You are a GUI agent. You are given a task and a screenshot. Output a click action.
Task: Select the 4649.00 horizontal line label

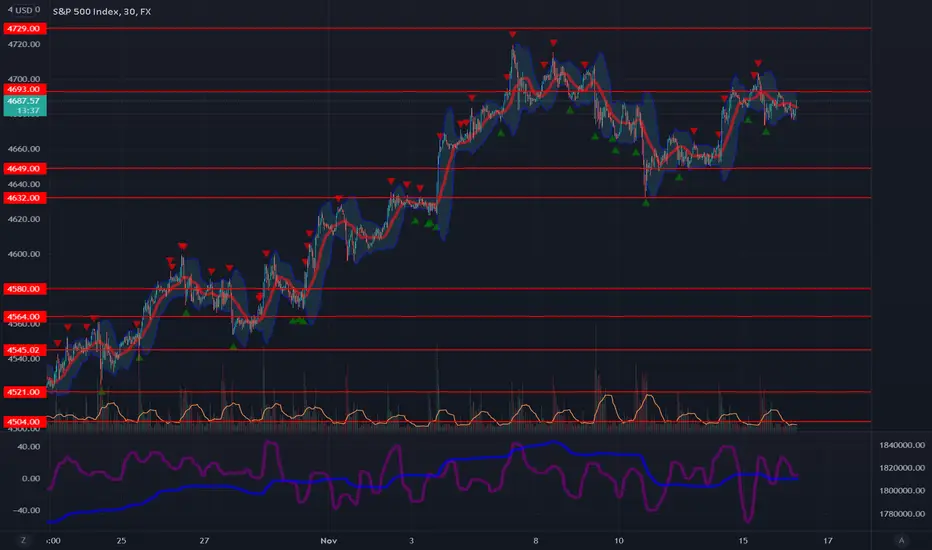coord(24,169)
